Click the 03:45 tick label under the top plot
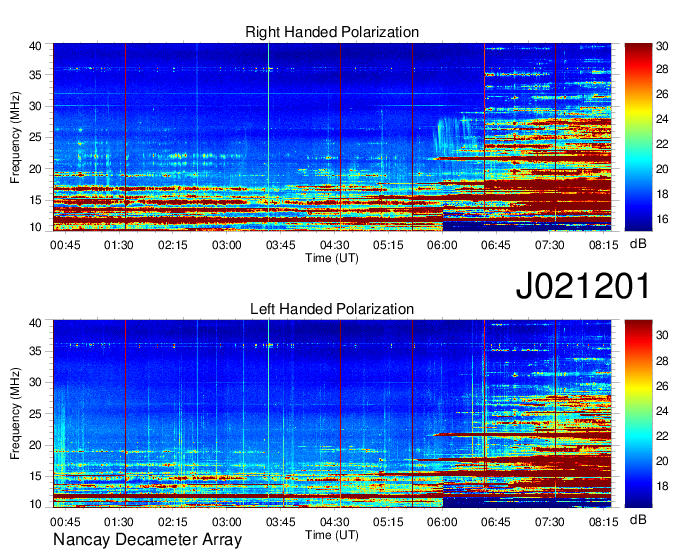This screenshot has width=680, height=552. point(281,245)
